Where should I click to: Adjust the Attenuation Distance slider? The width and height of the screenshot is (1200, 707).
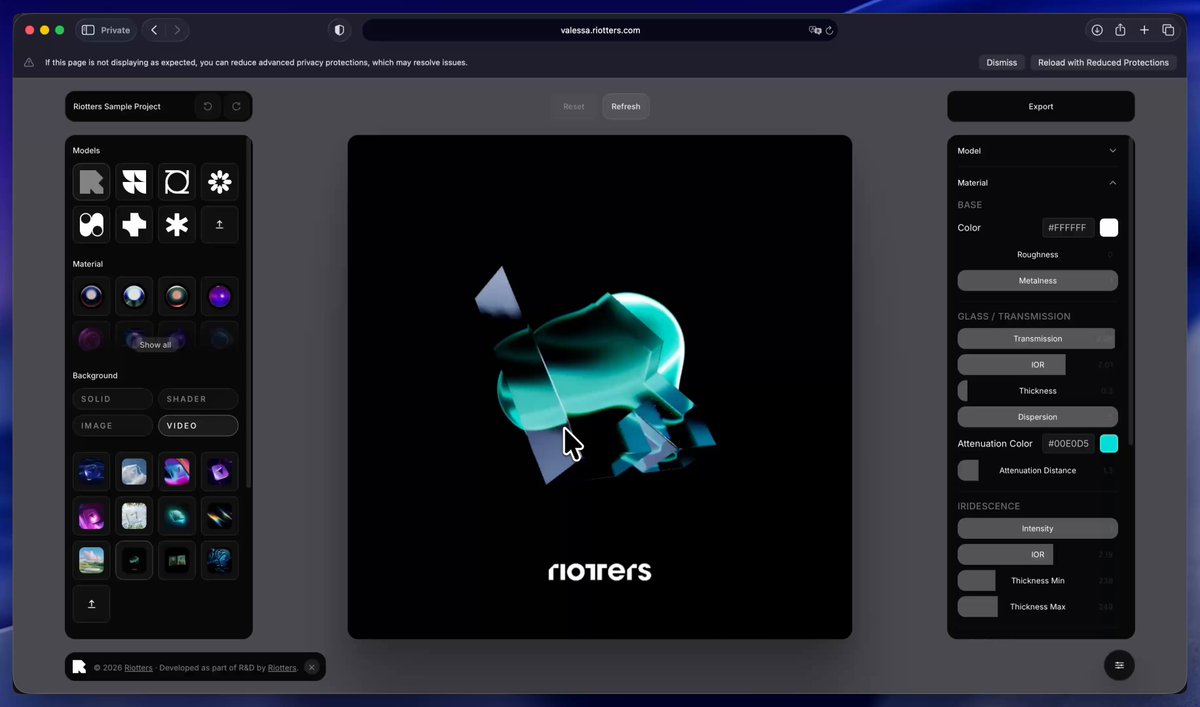tap(1037, 470)
